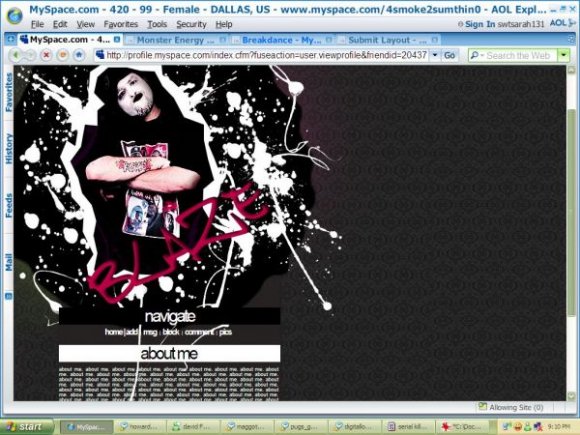Click the scrollbar up arrow
580x435 pixels.
[x=572, y=70]
